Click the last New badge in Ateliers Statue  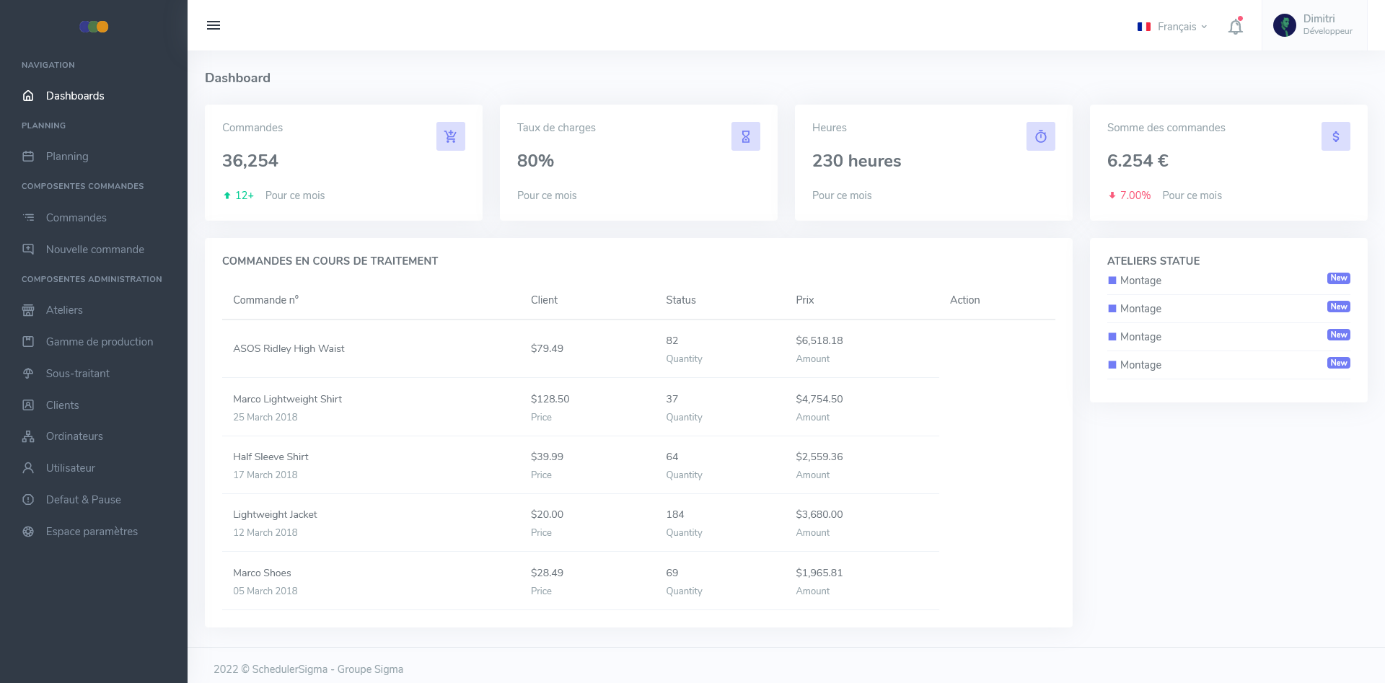(1338, 363)
